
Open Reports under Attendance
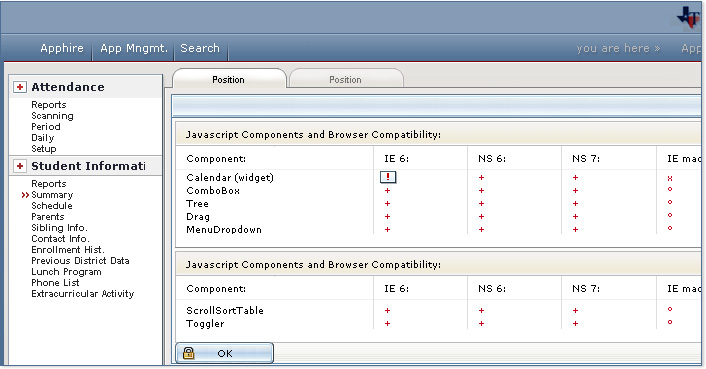click(49, 104)
